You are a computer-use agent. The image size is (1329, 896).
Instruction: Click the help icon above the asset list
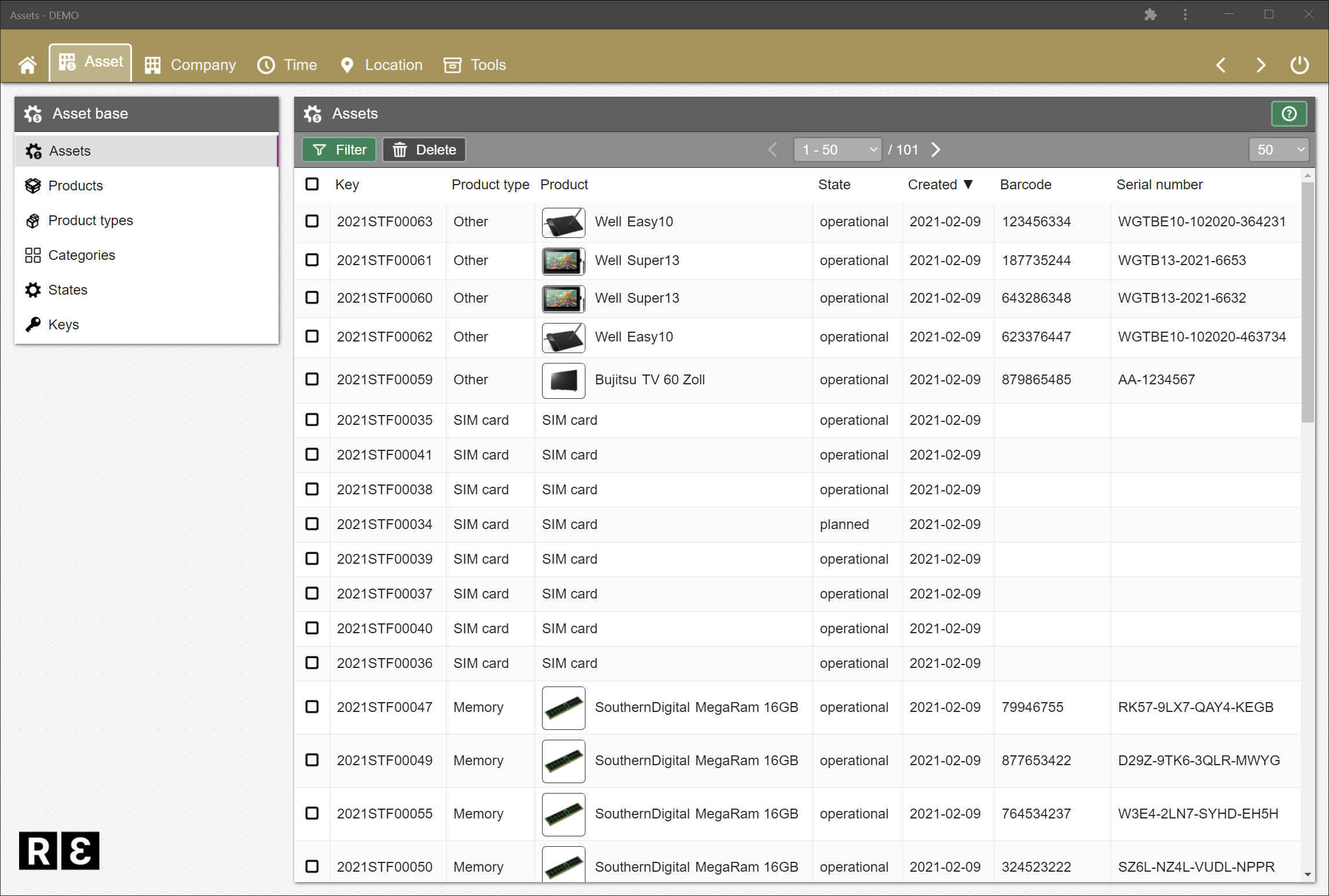point(1288,113)
